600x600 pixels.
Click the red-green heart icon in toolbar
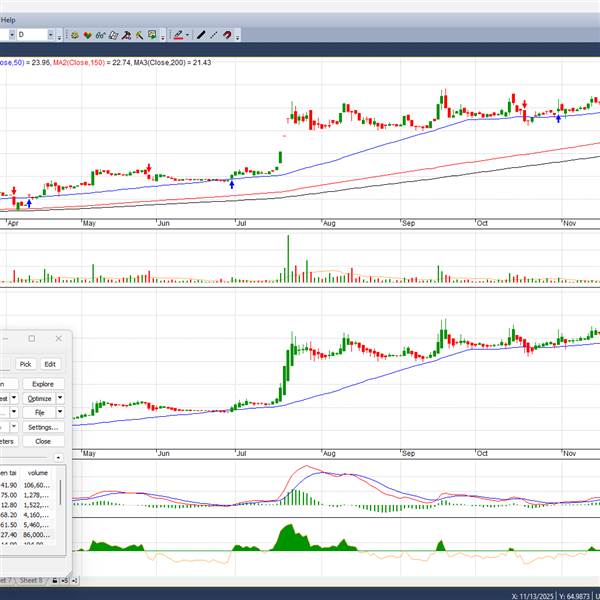tap(88, 35)
